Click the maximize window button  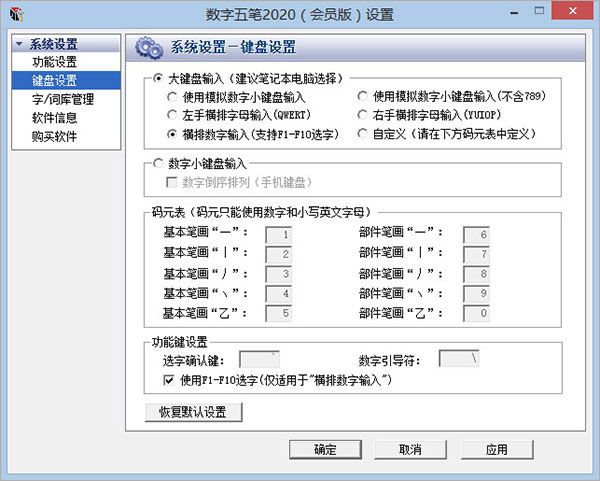coord(539,11)
